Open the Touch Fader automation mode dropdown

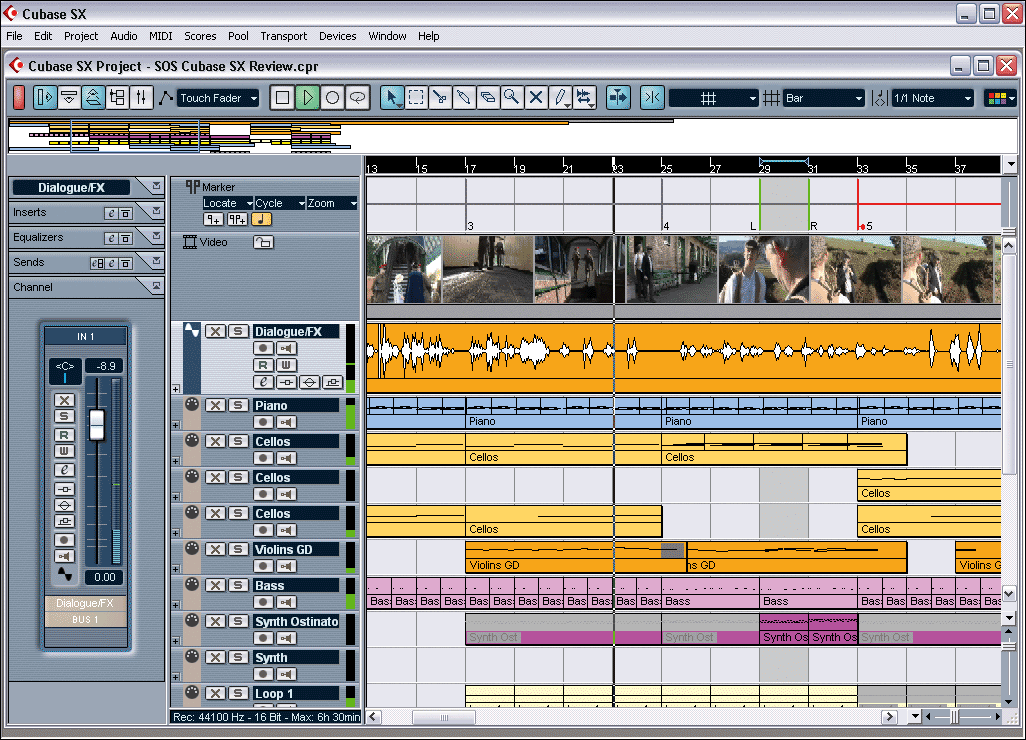(219, 98)
